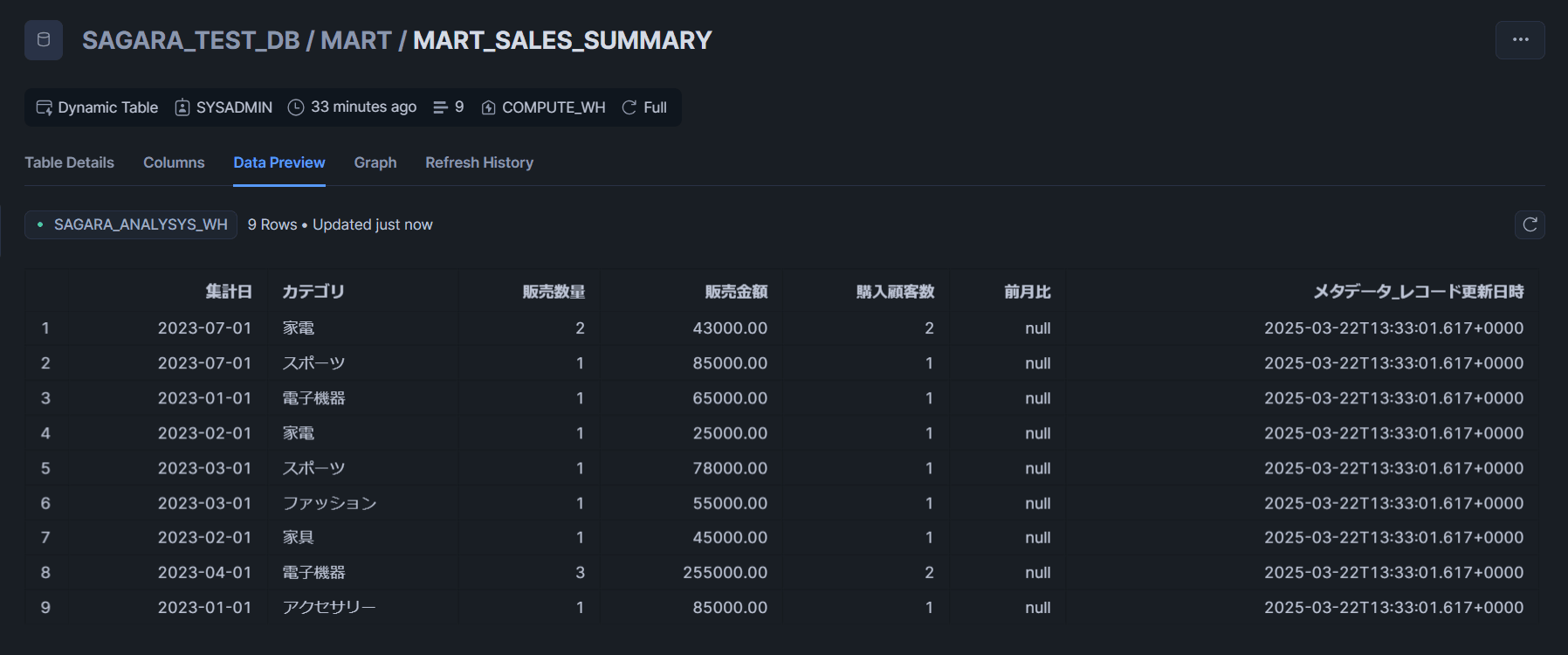
Task: Select the 43000.00 sales amount cell
Action: click(730, 328)
